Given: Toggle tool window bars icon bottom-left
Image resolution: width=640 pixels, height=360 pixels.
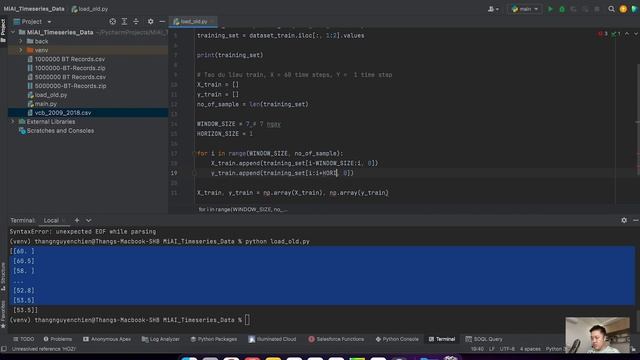Looking at the screenshot, I should click(4, 349).
